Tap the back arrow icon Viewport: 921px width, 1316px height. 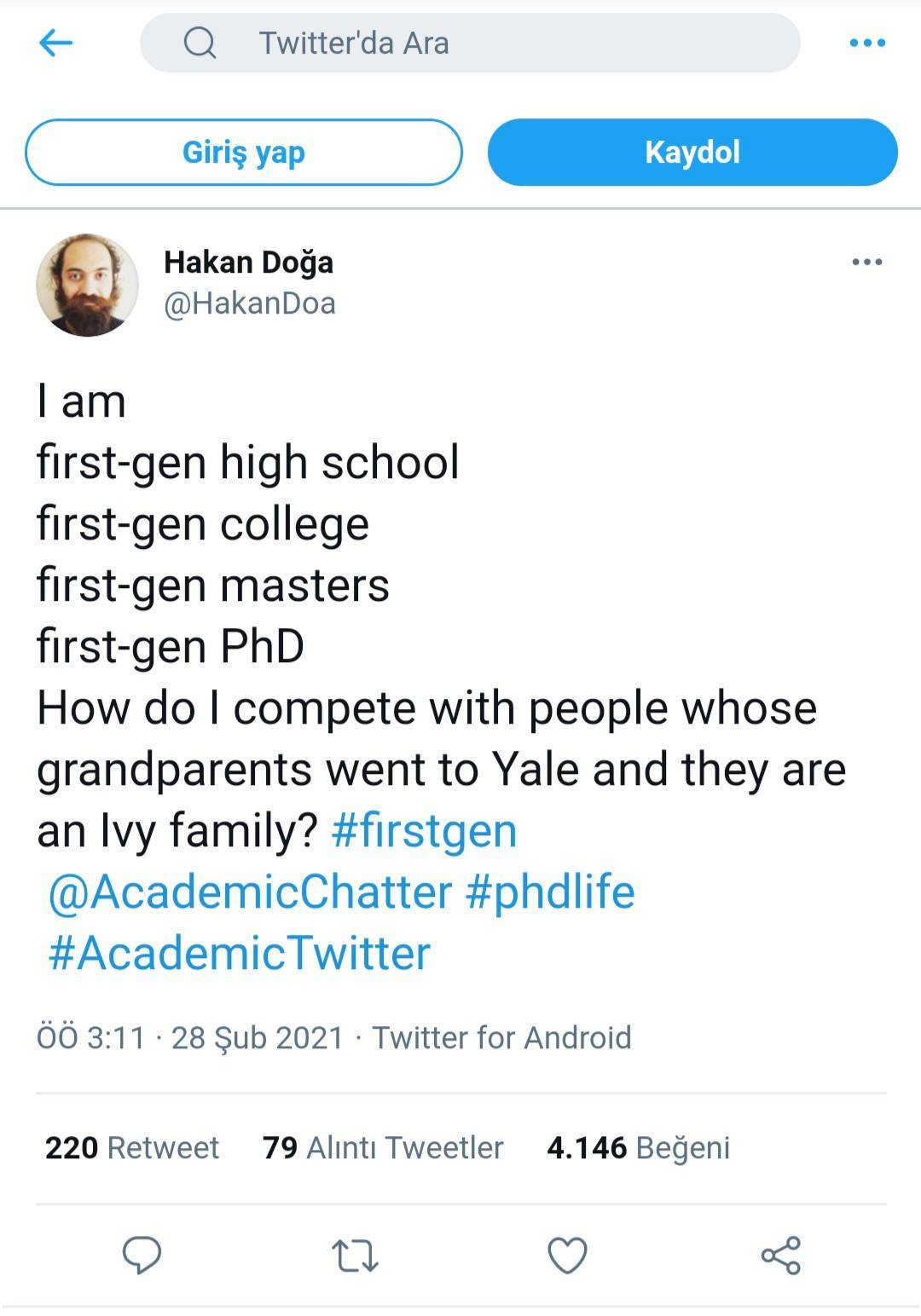tap(56, 43)
